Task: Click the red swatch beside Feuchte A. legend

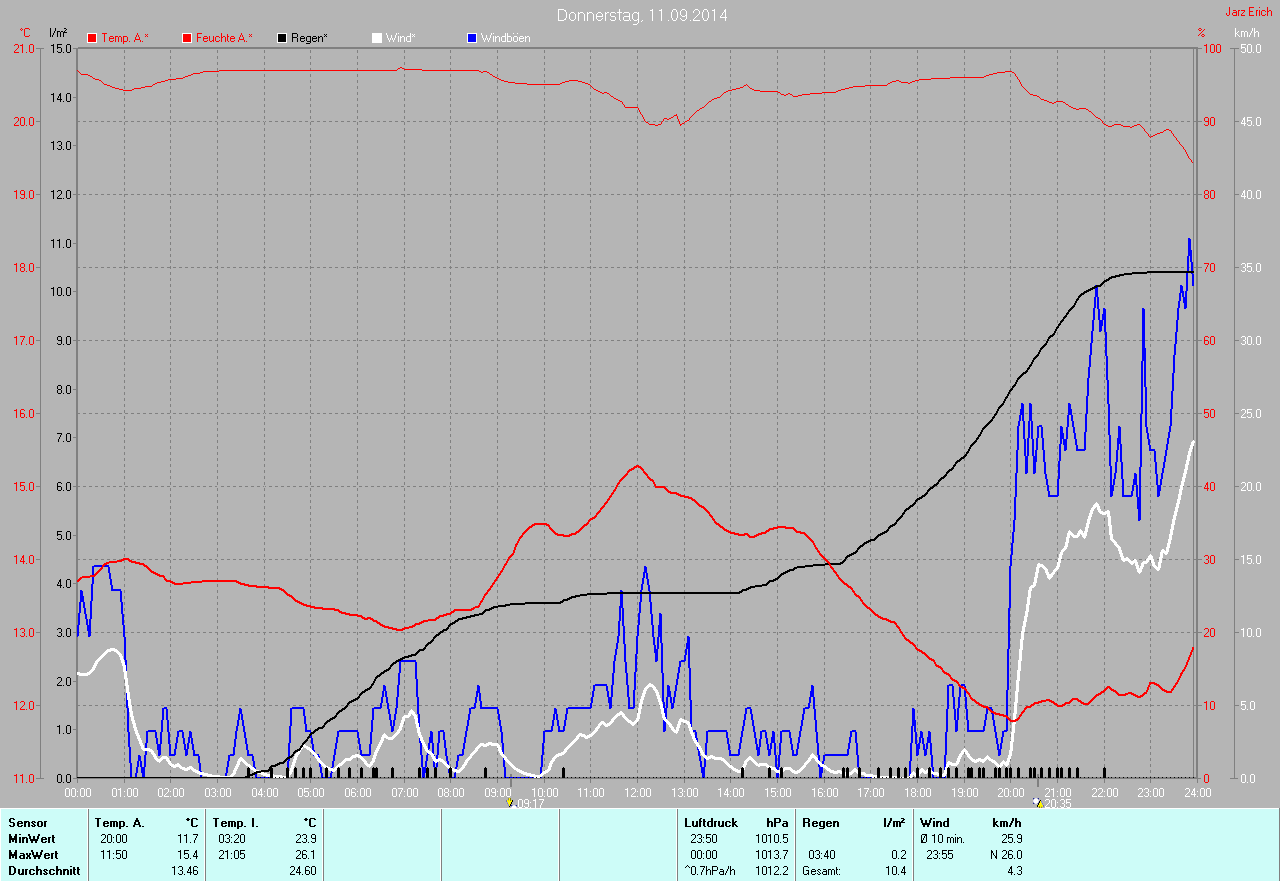Action: click(187, 38)
